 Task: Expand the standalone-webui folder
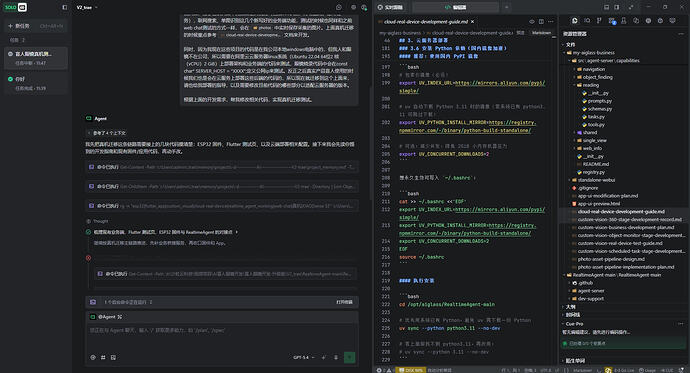click(592, 180)
